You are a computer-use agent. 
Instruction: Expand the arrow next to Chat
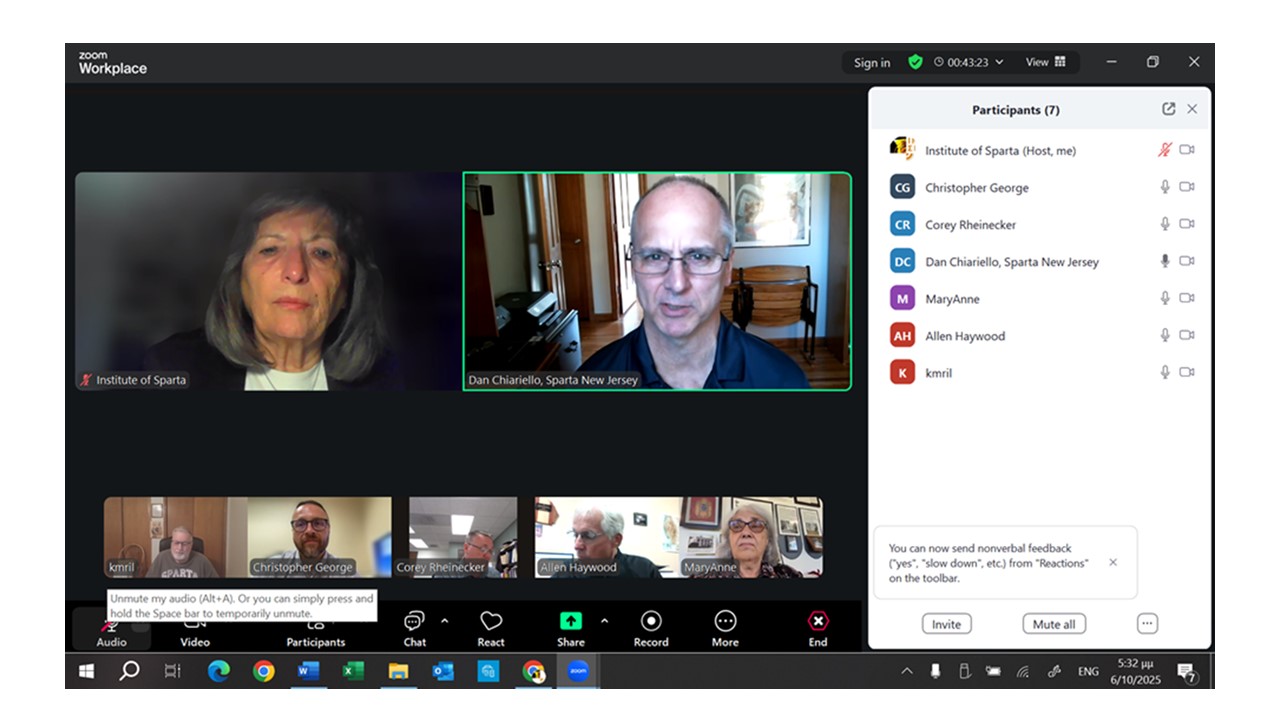pyautogui.click(x=445, y=621)
